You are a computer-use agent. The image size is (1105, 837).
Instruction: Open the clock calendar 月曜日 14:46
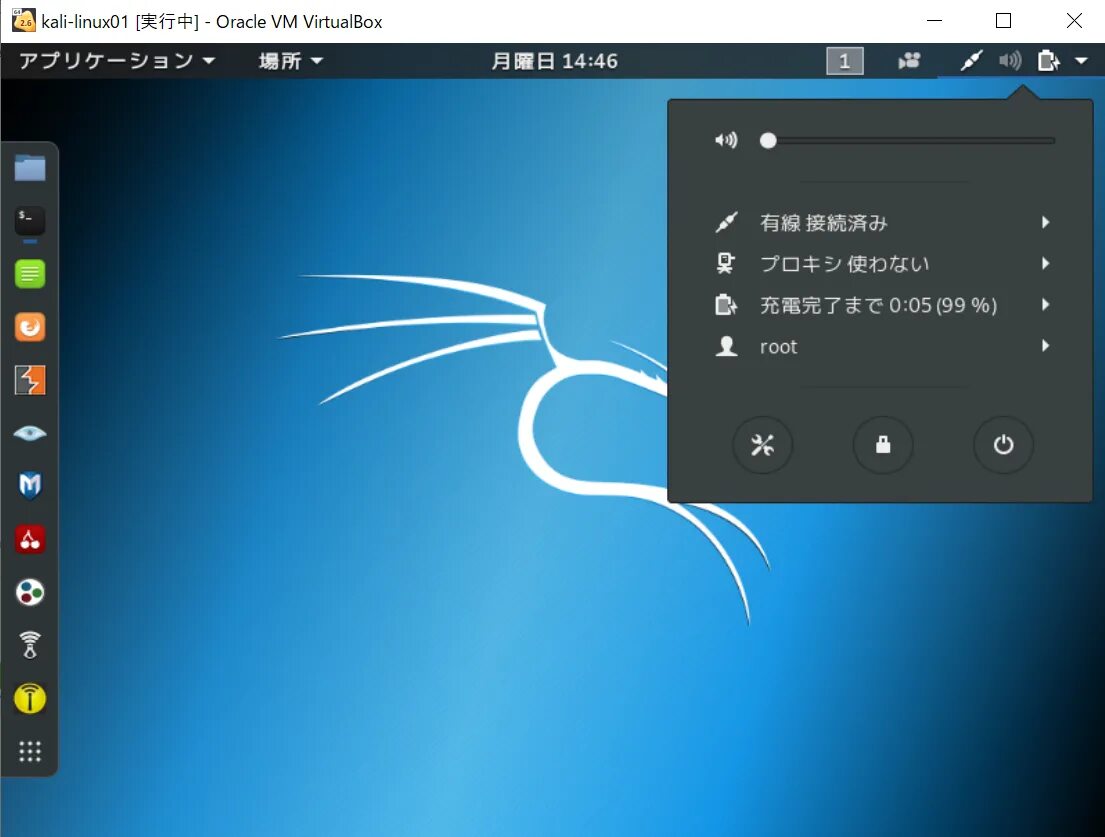click(554, 61)
